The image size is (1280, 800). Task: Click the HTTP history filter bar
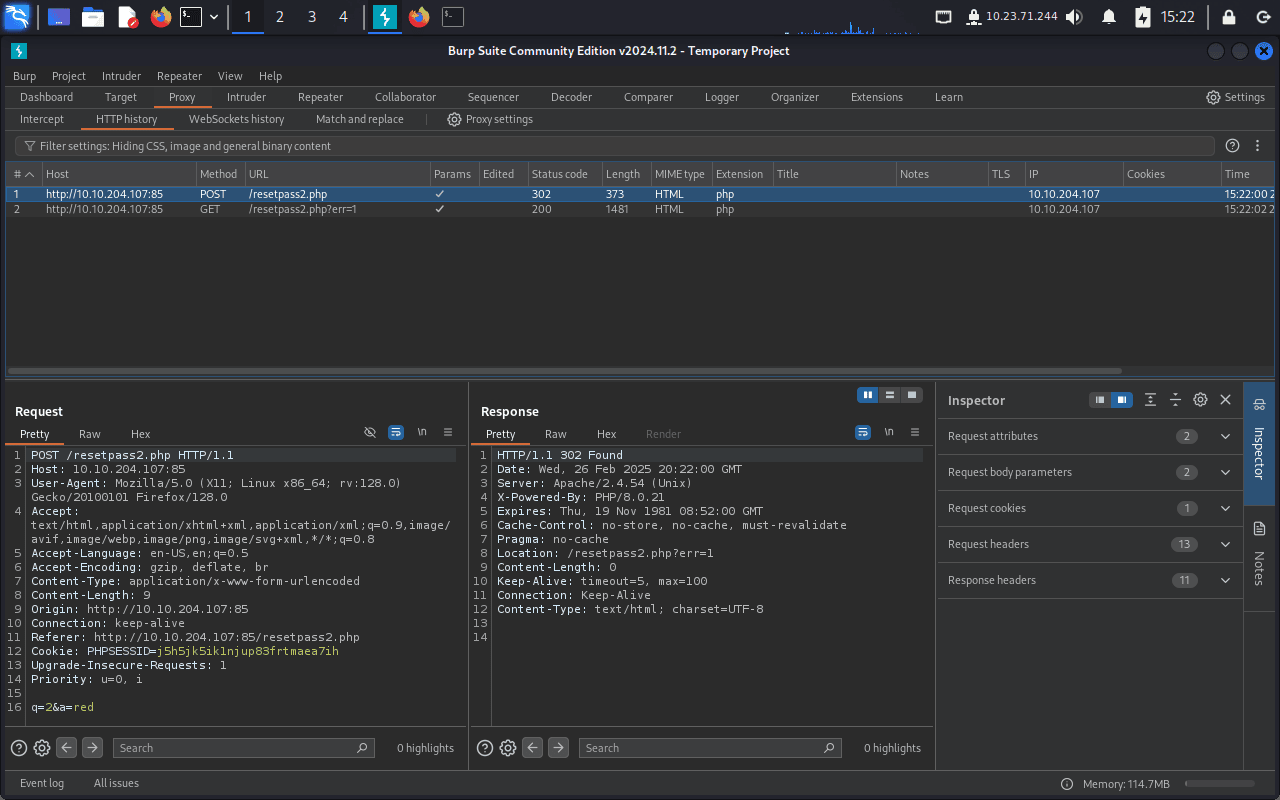pyautogui.click(x=615, y=146)
